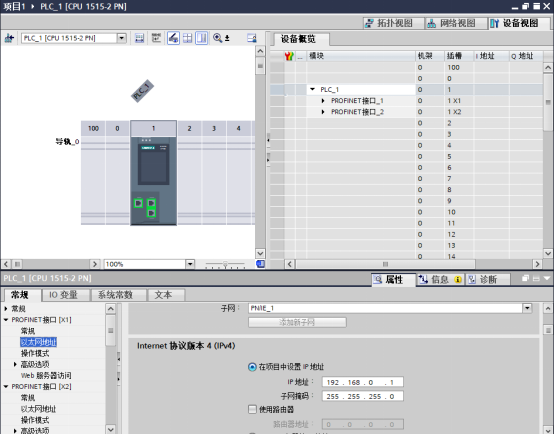Screen dimensions: 554x435
Task: Select Web 服务器访问 tree item
Action: pyautogui.click(x=46, y=375)
